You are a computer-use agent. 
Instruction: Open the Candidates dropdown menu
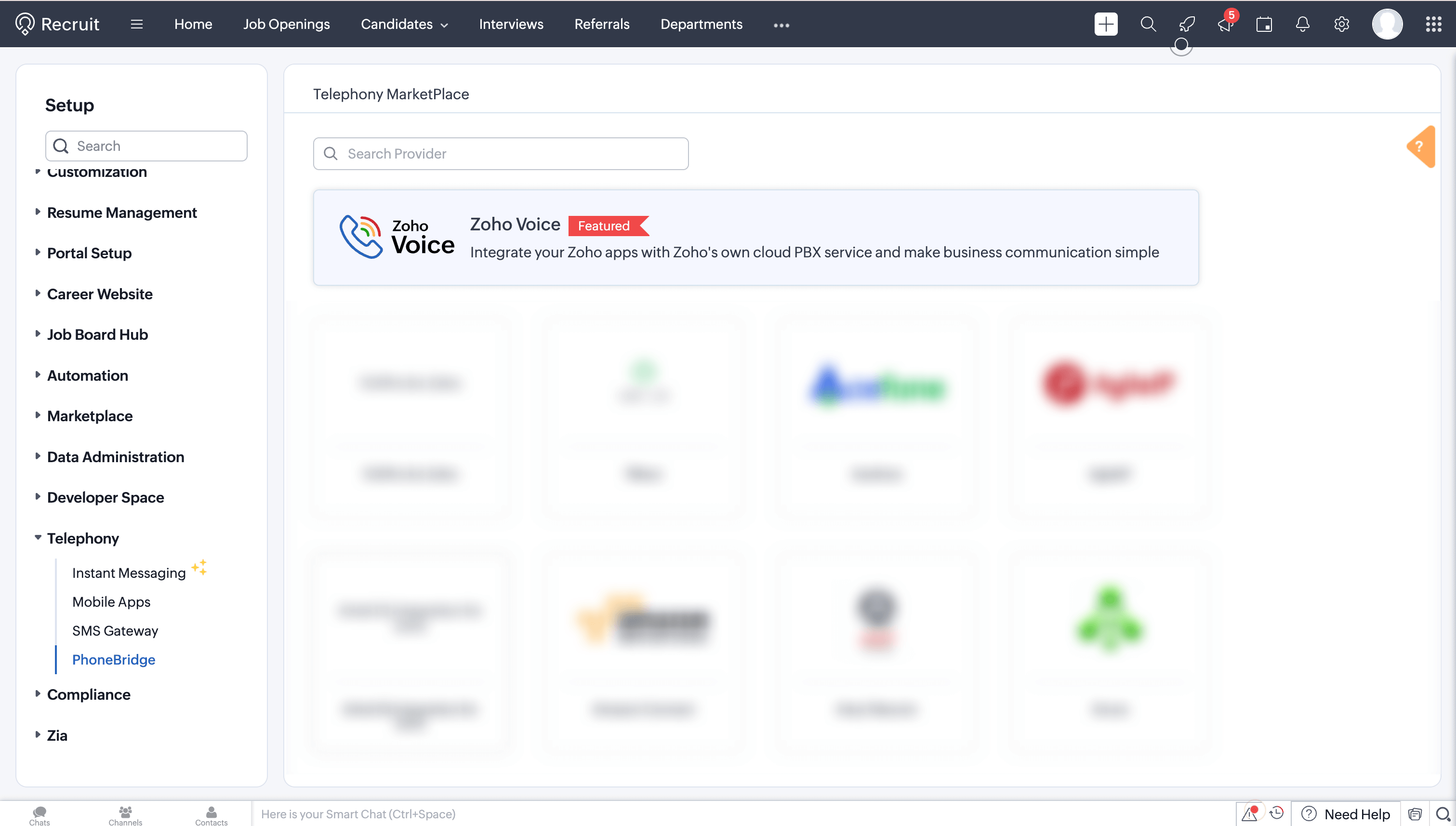(x=404, y=24)
